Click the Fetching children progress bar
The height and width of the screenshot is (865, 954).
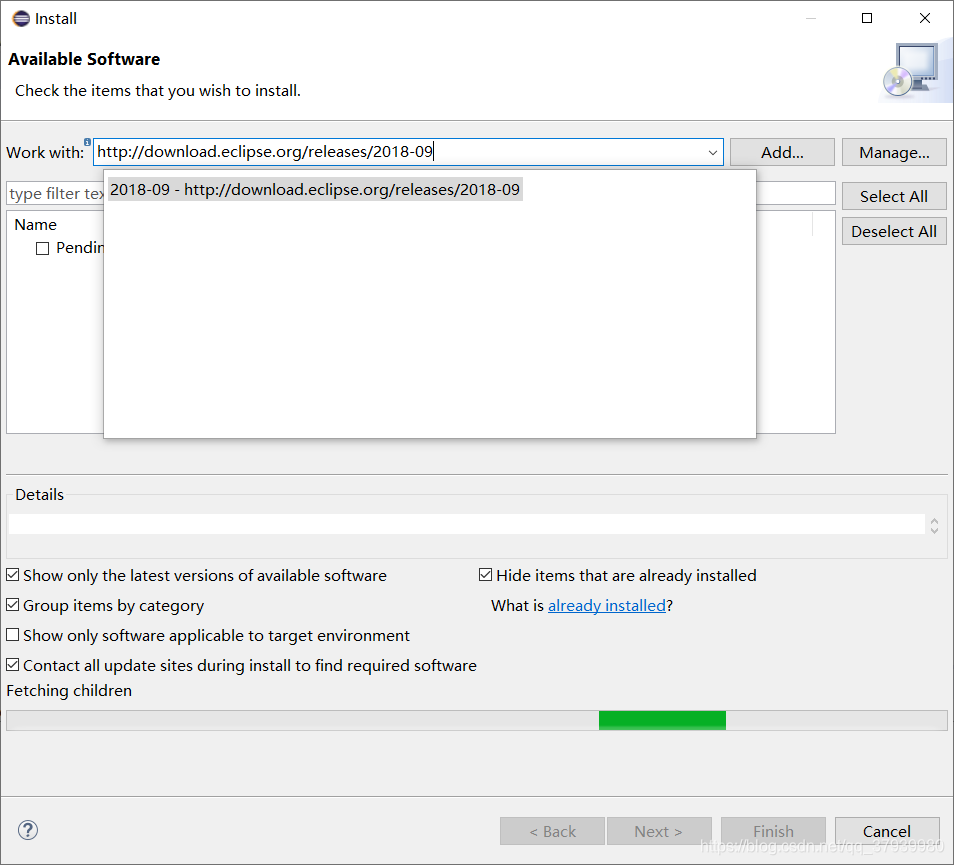476,720
